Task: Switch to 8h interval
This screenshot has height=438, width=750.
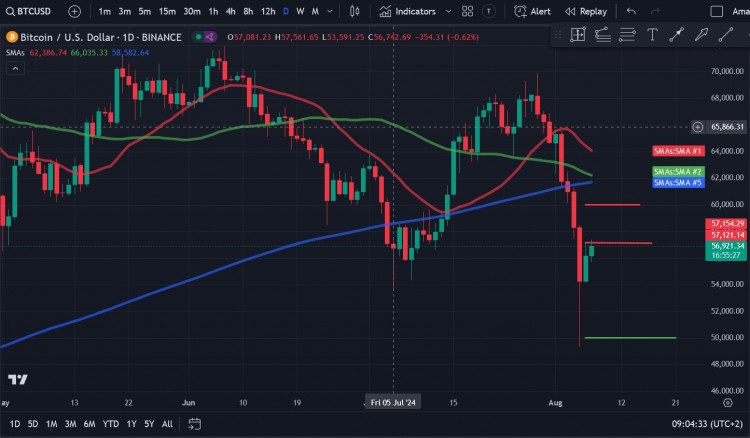Action: 248,11
